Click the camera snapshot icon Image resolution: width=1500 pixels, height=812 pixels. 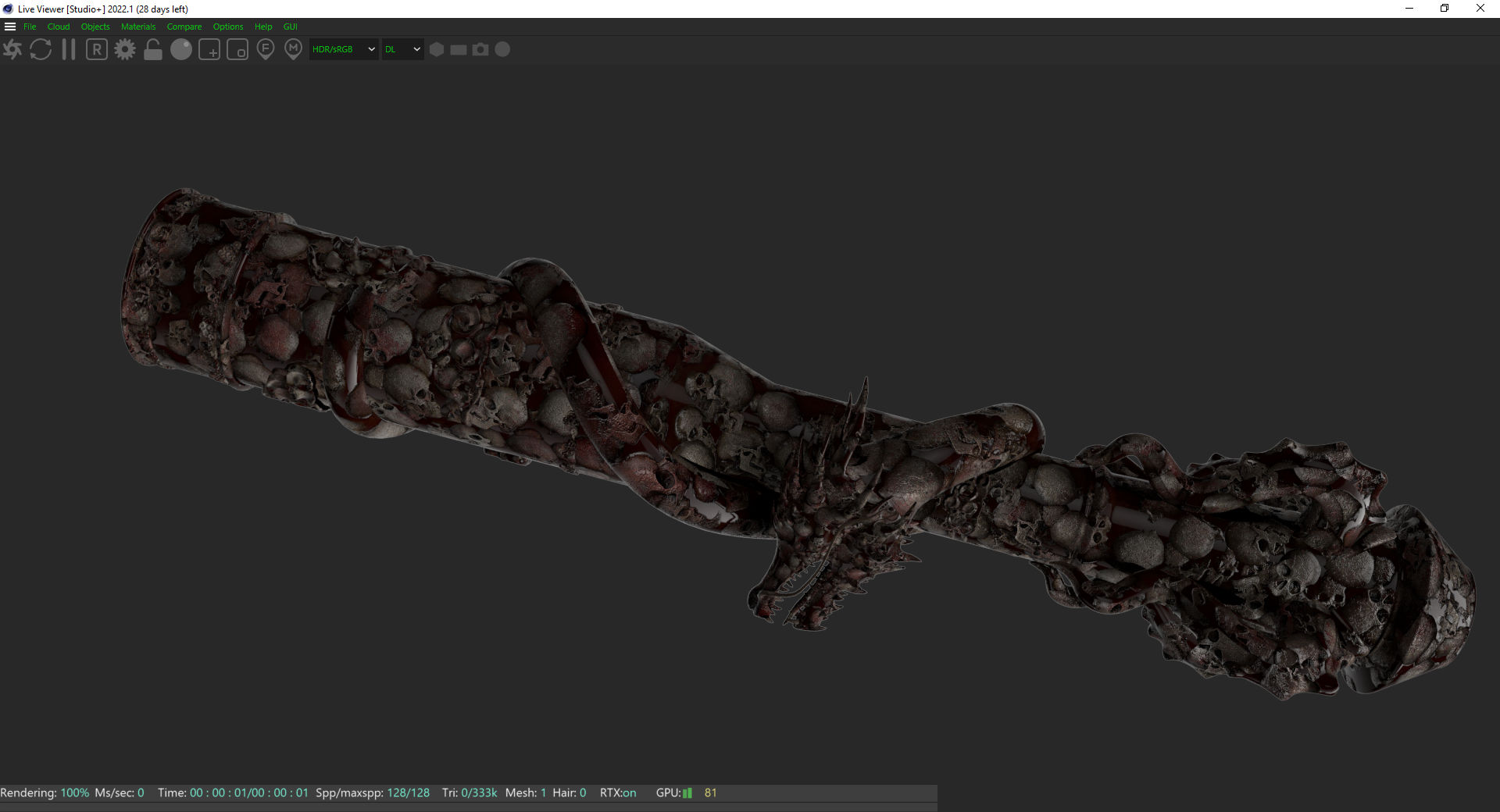480,49
